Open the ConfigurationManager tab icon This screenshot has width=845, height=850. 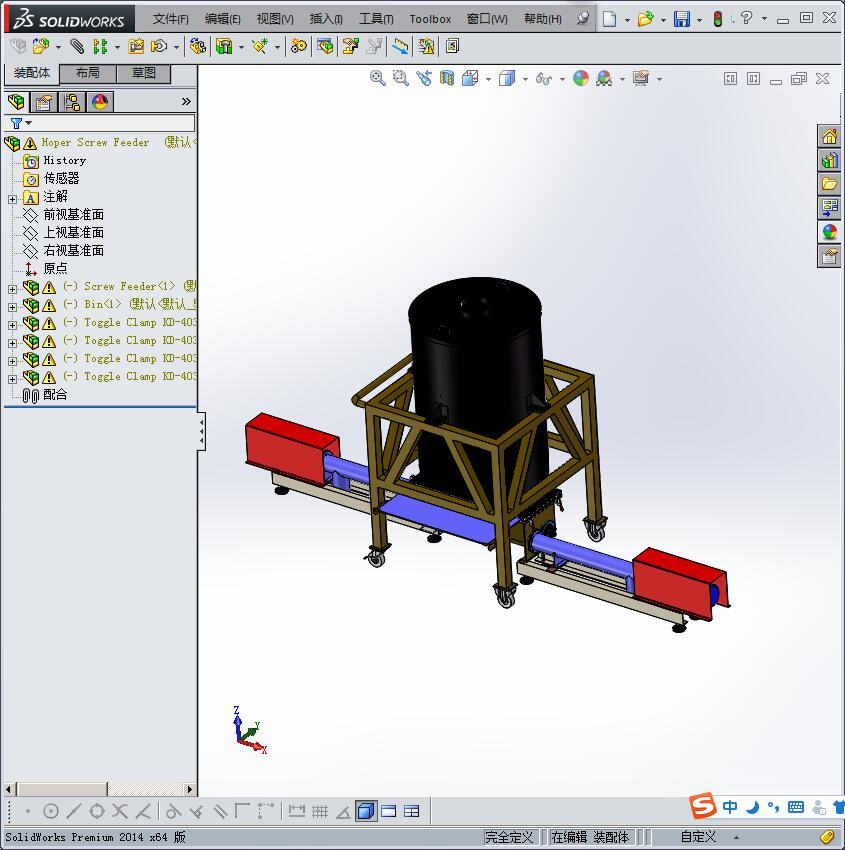(x=72, y=102)
